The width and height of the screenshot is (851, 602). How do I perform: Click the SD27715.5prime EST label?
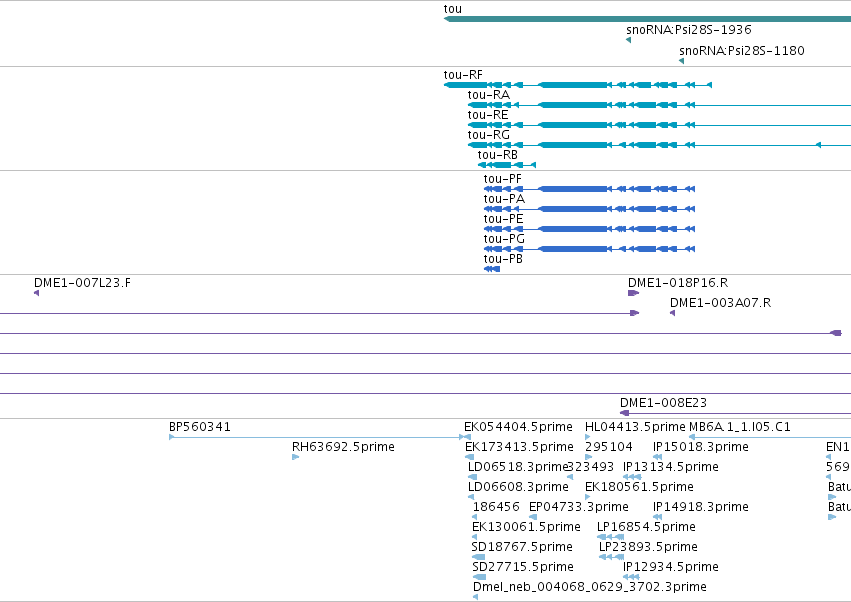coord(523,568)
